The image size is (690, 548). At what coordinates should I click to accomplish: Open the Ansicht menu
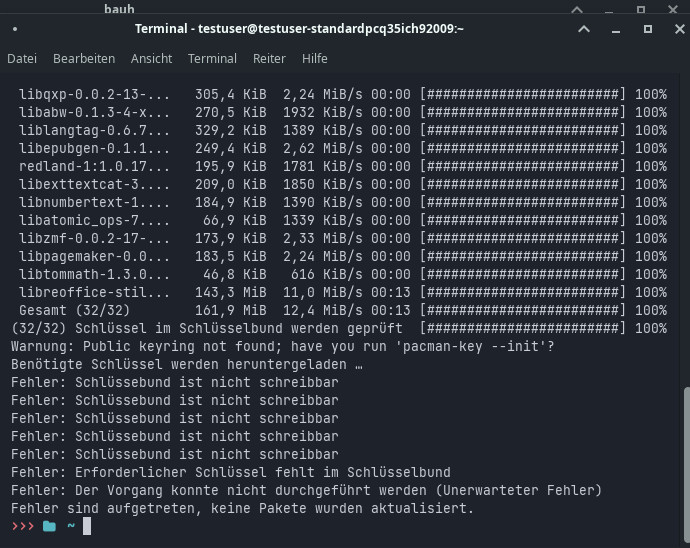click(x=151, y=59)
